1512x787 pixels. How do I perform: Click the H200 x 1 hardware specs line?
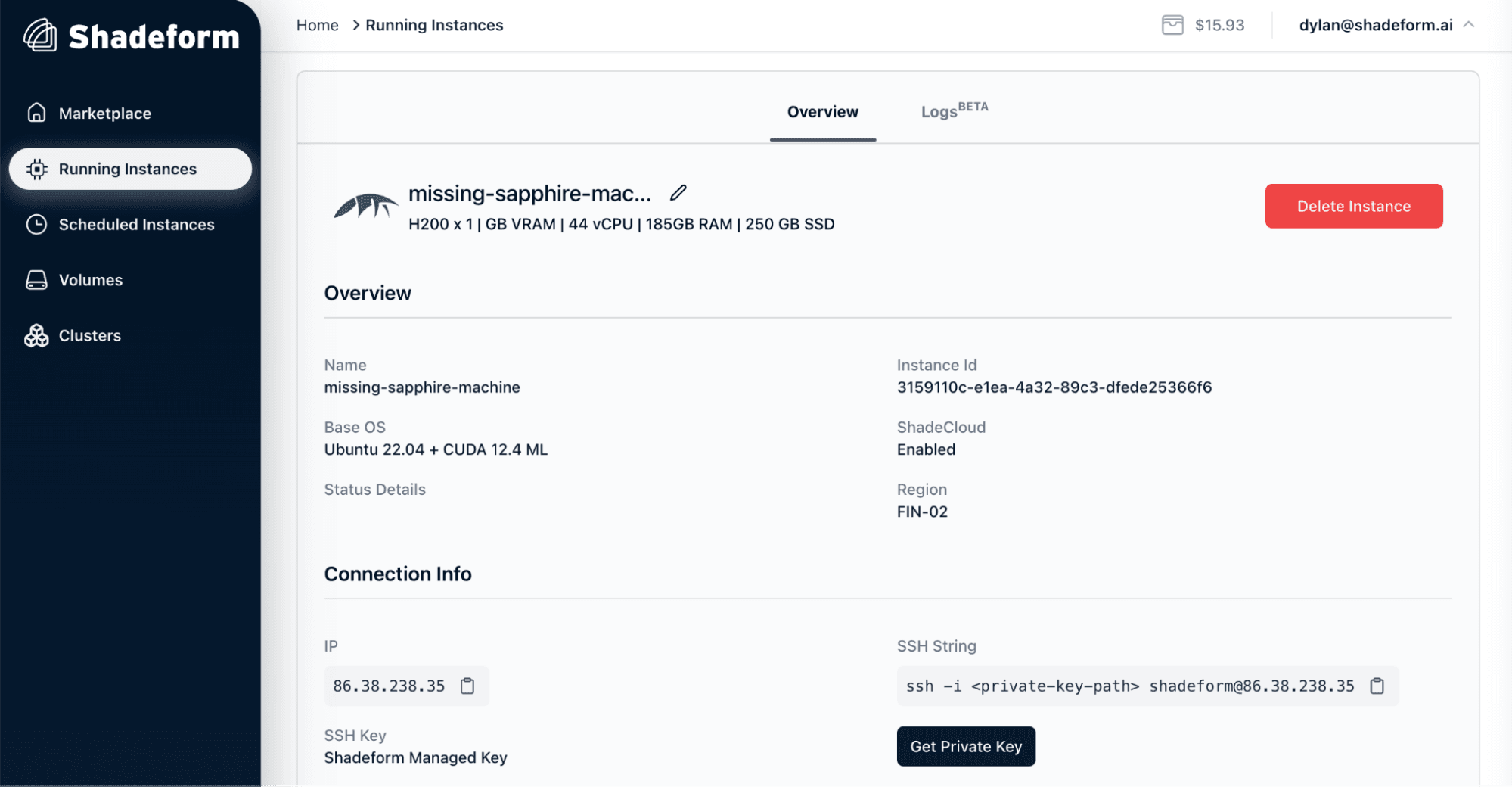(621, 224)
